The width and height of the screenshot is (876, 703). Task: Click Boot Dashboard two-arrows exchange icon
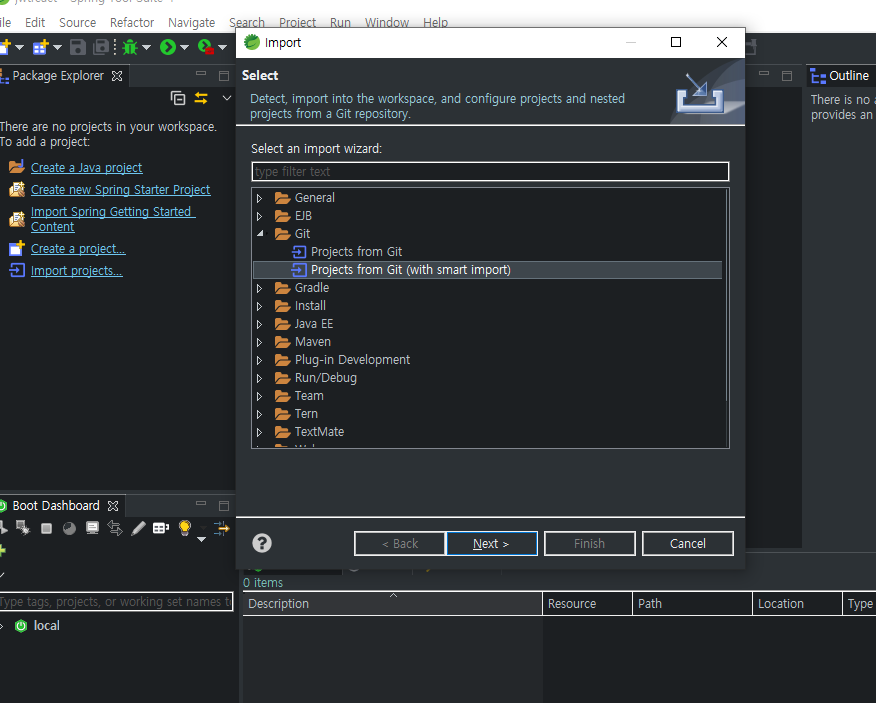point(115,528)
